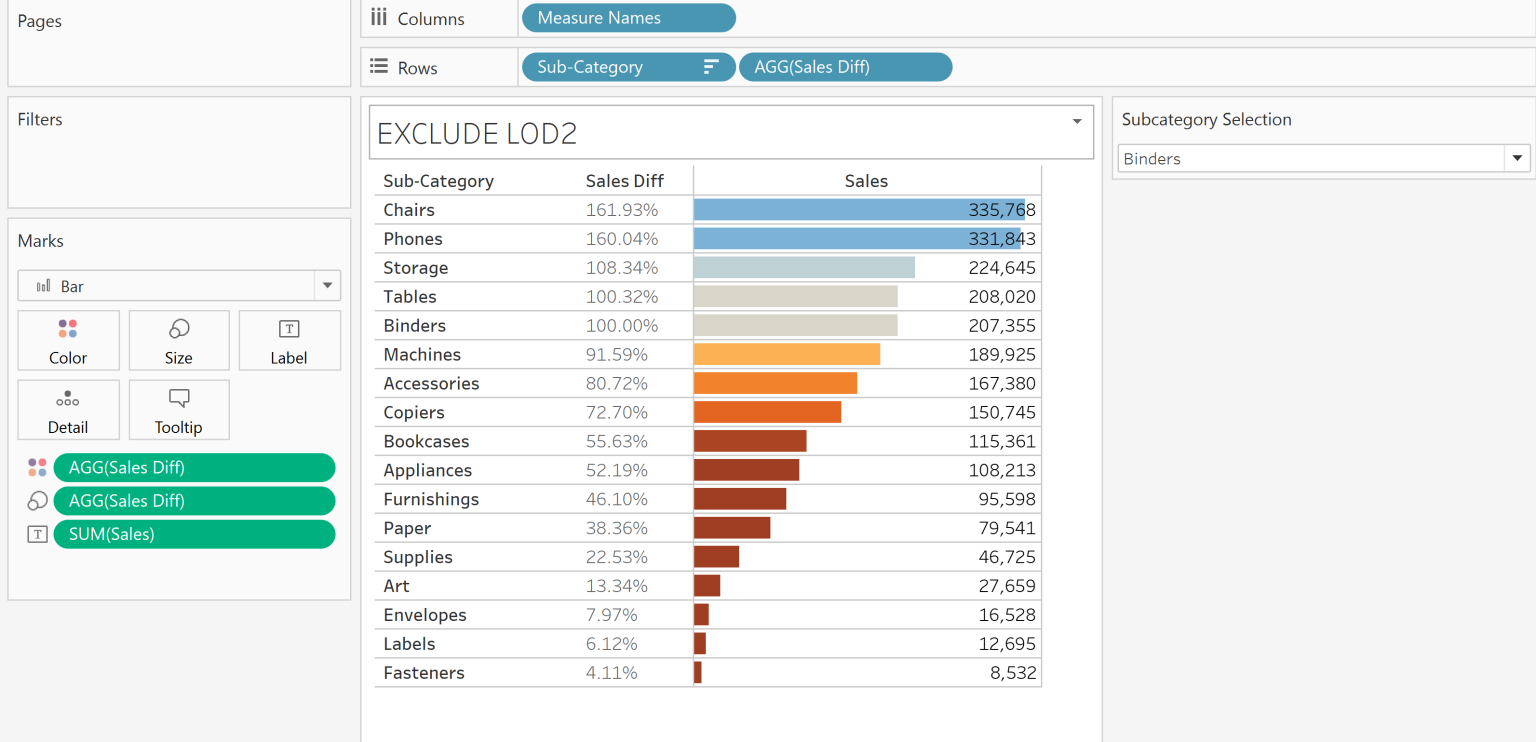Open the mark type dropdown showing Bar
This screenshot has height=742, width=1536.
[326, 286]
